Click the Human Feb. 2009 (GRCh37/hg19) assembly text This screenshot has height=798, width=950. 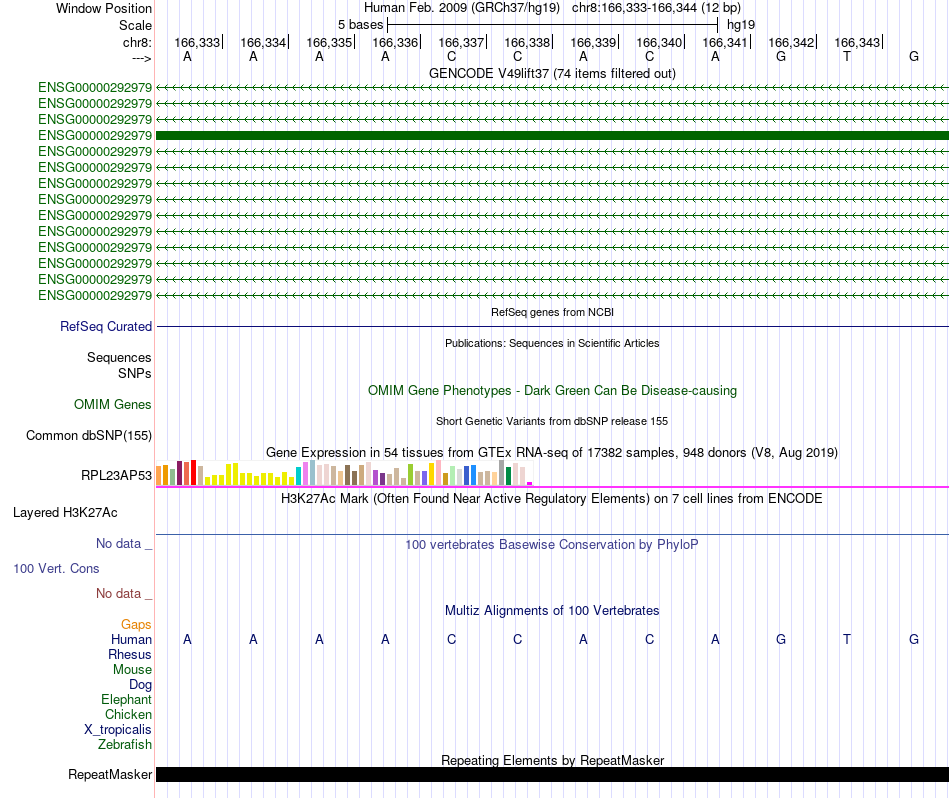point(462,8)
